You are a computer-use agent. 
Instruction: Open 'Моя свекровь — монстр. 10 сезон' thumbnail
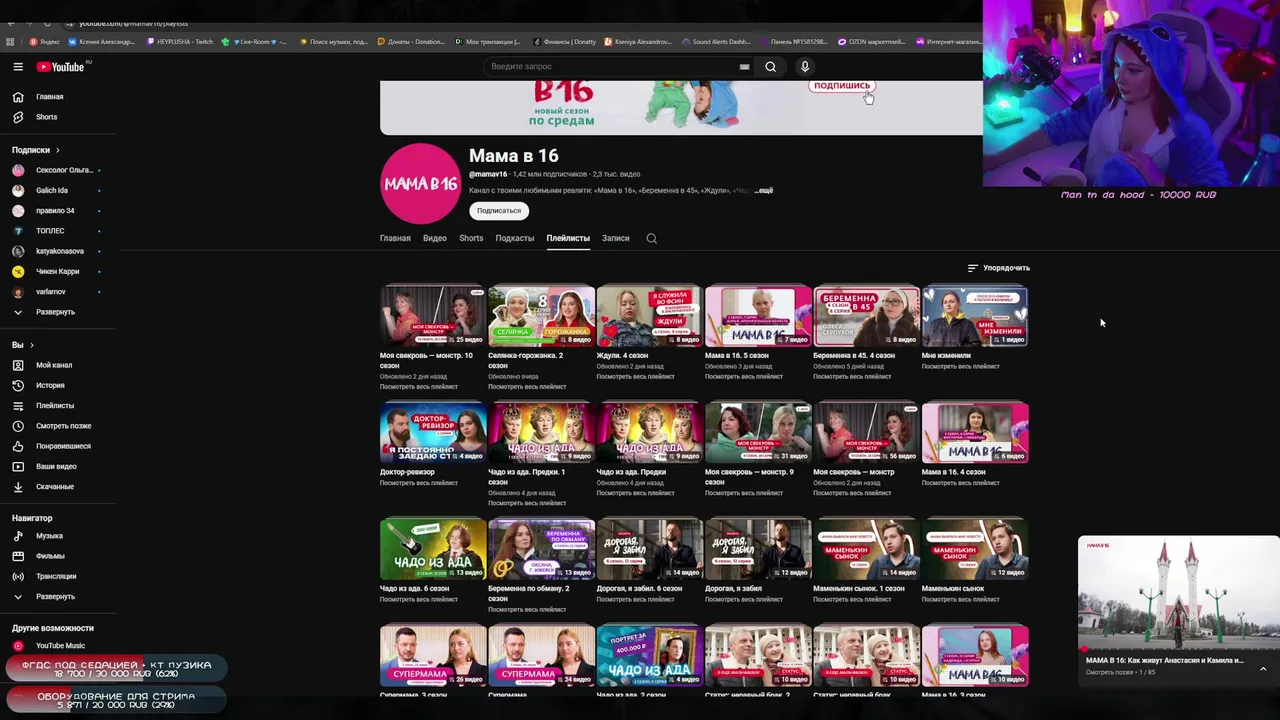[x=433, y=317]
